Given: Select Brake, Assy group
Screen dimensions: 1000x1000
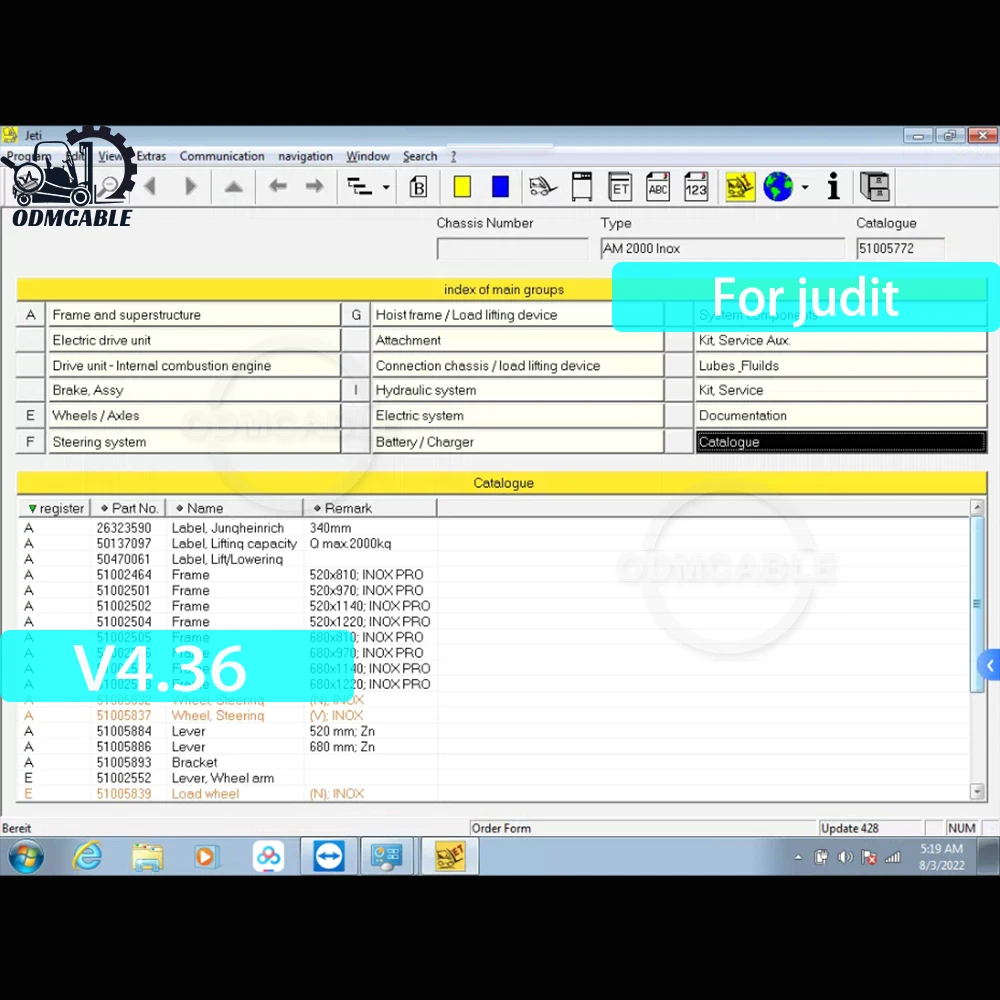Looking at the screenshot, I should [x=195, y=390].
